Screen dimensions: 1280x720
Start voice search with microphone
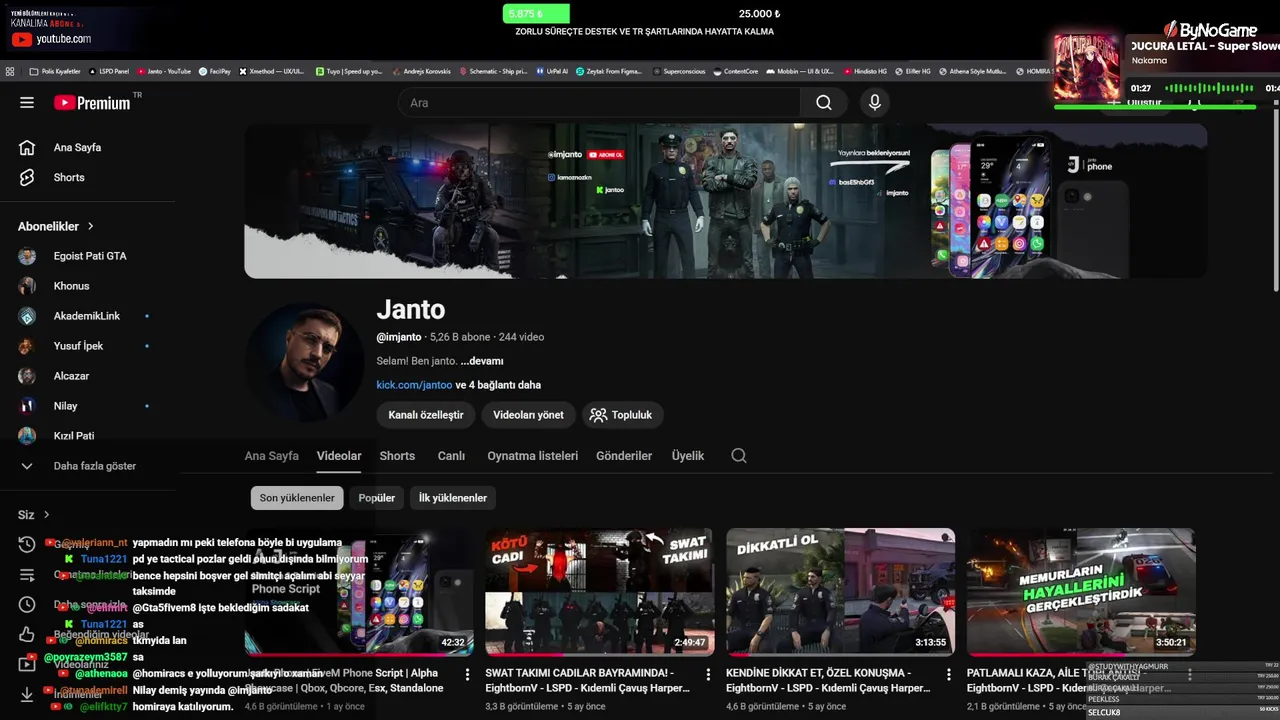point(875,102)
